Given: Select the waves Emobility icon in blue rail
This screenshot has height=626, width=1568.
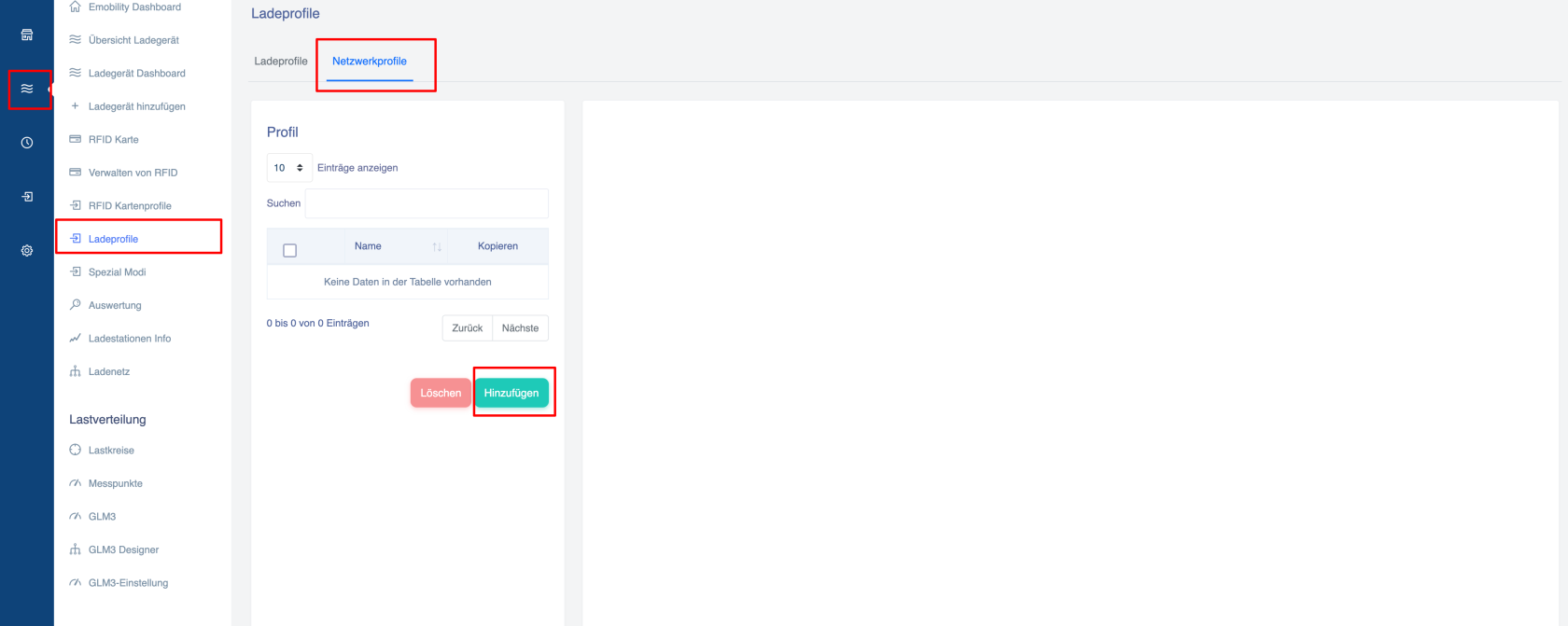Looking at the screenshot, I should coord(27,89).
